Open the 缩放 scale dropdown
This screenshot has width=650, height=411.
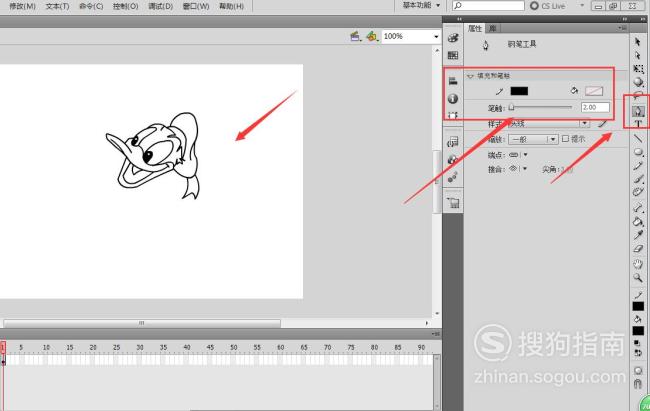[x=534, y=139]
